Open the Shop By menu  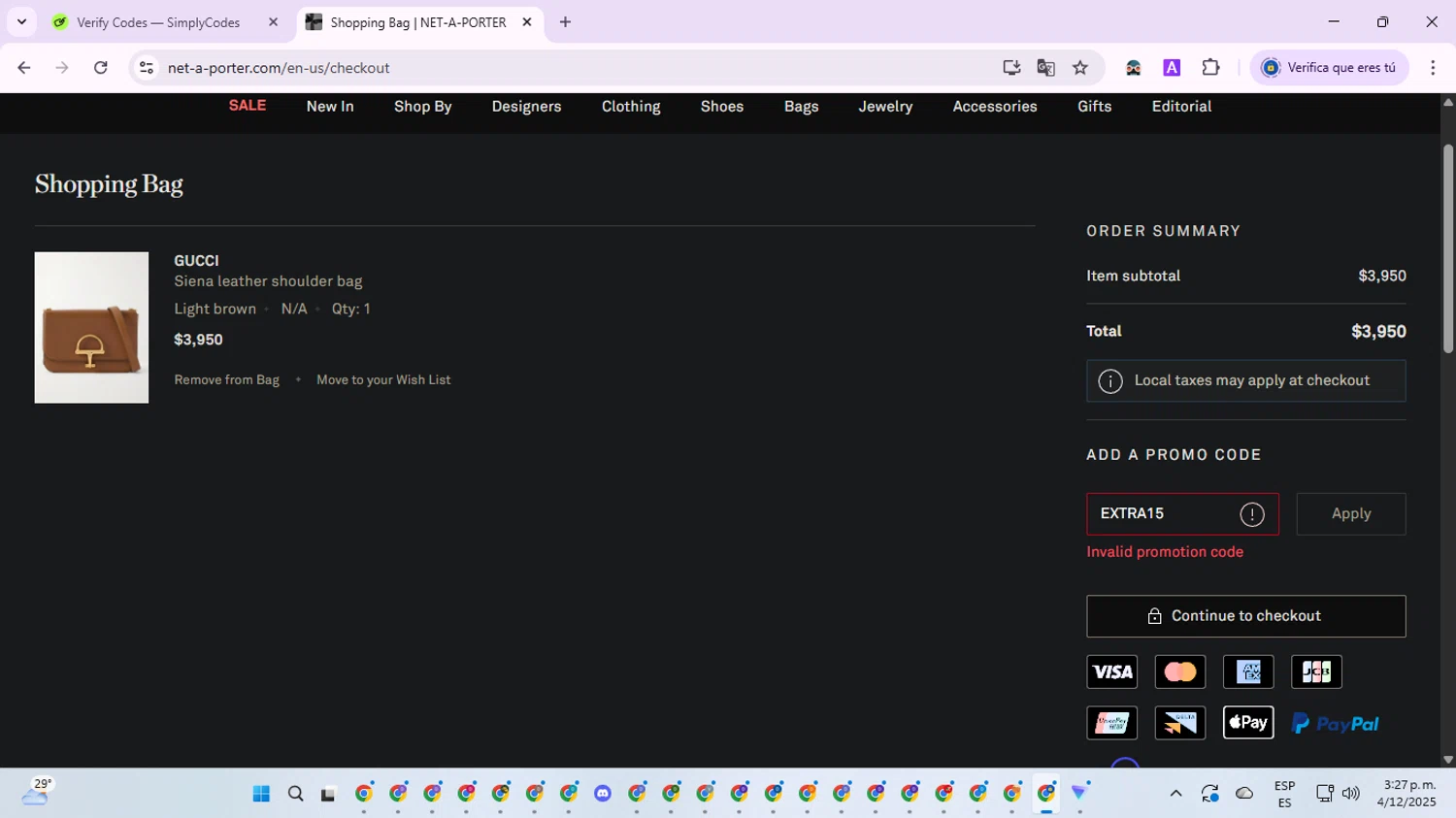tap(423, 107)
